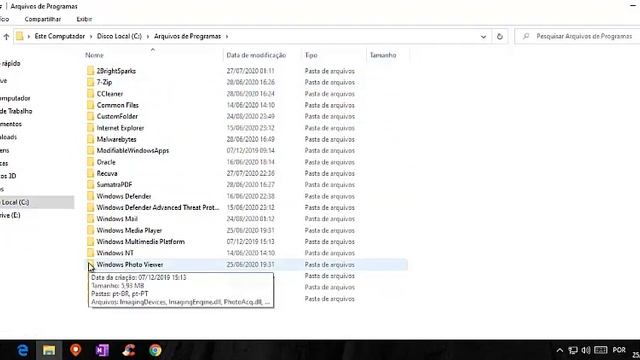Select the Windows Multimedia Platform folder name

140,242
